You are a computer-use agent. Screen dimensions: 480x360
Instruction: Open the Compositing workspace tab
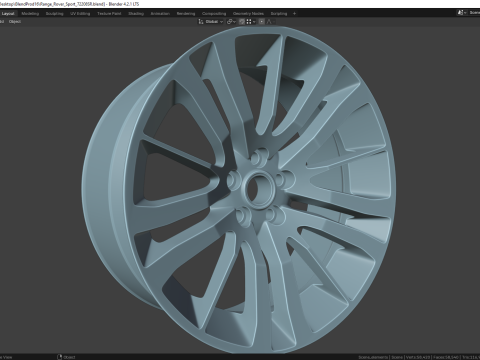coord(214,14)
